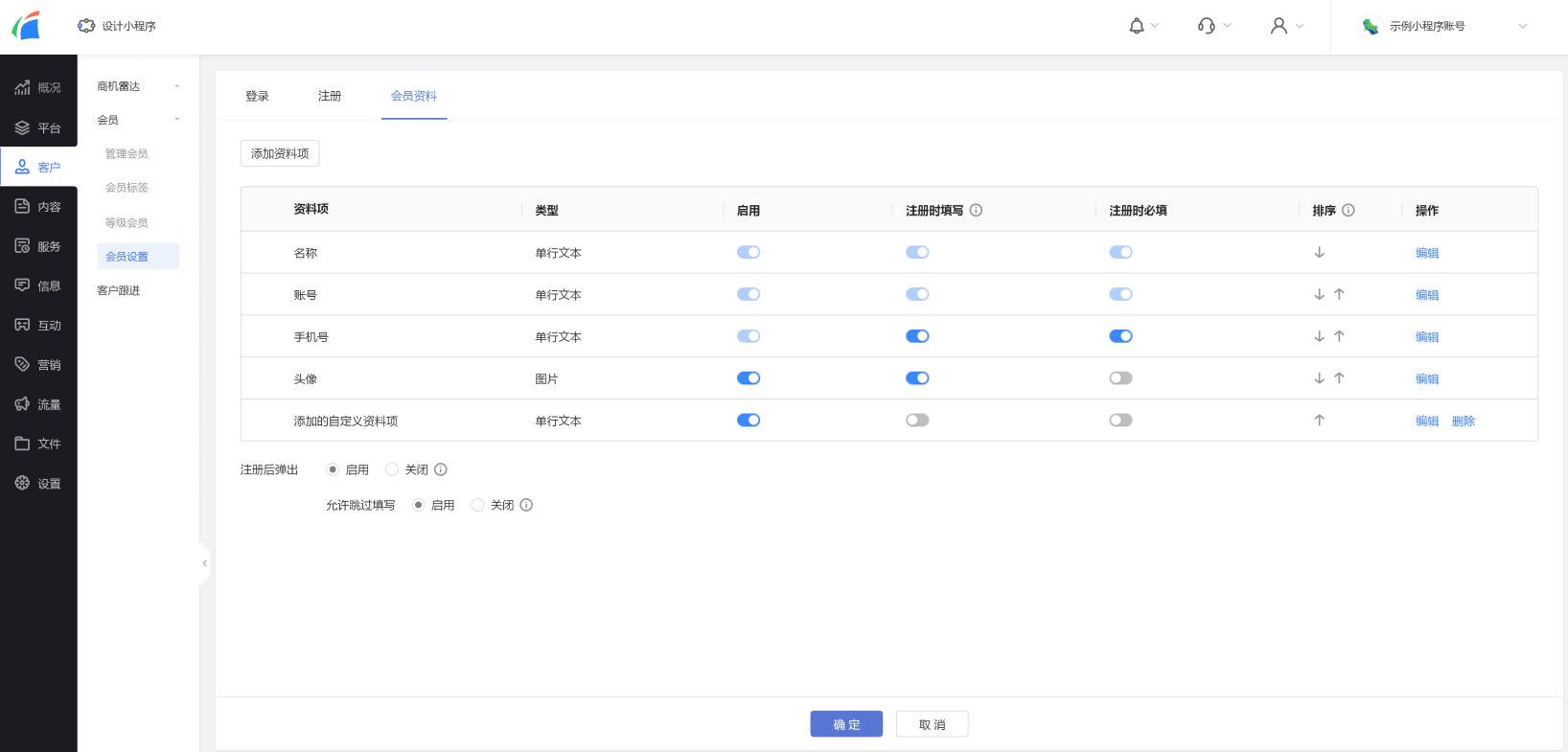The image size is (1568, 752).
Task: Open the customer service headset icon
Action: coord(1207,26)
